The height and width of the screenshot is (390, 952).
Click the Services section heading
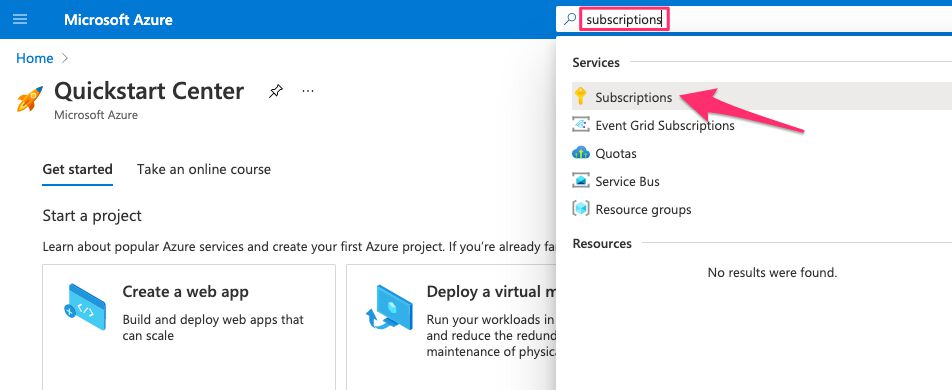point(596,63)
